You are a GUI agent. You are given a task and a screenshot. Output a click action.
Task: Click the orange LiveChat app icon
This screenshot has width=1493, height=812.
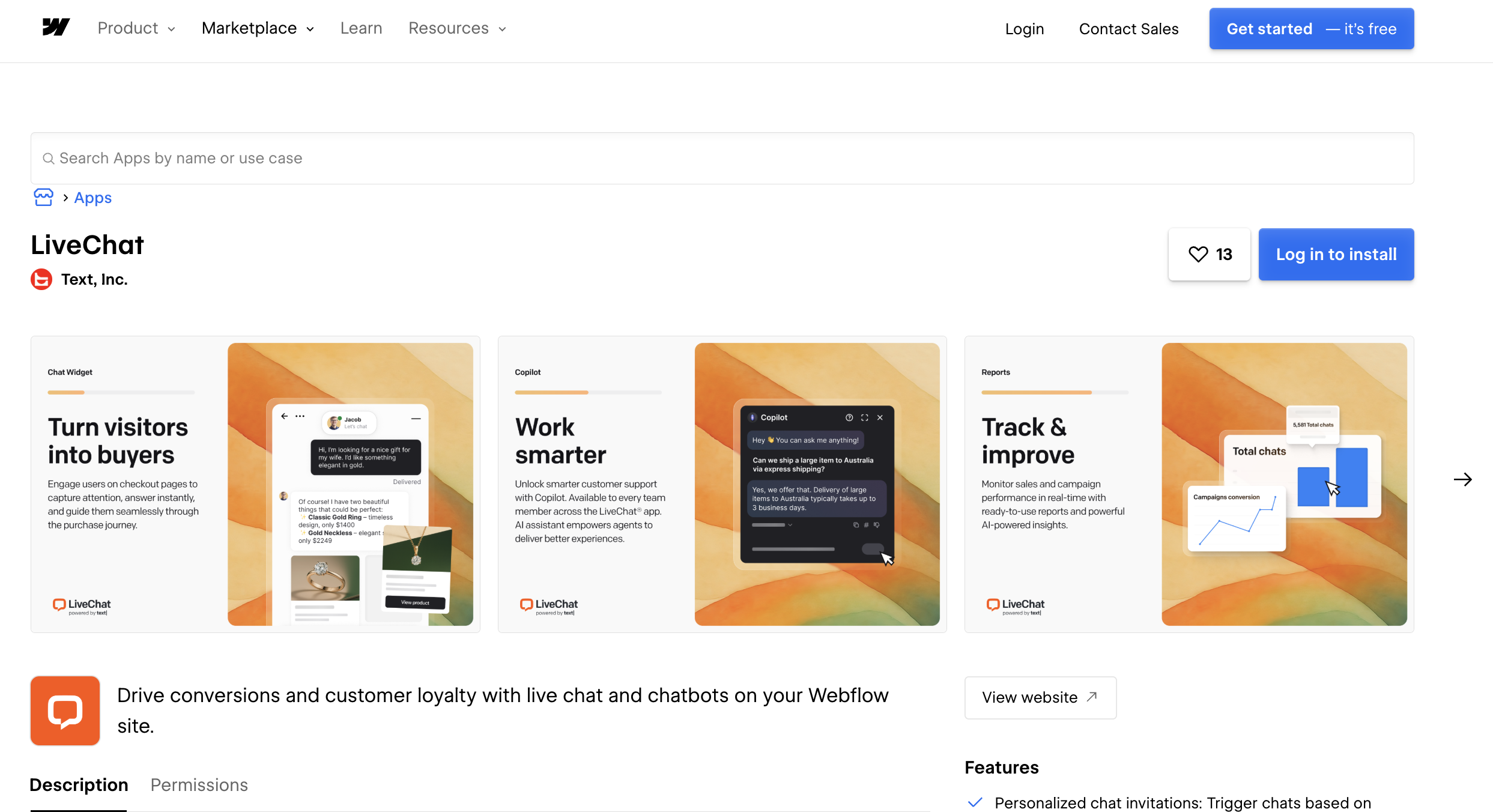click(65, 710)
